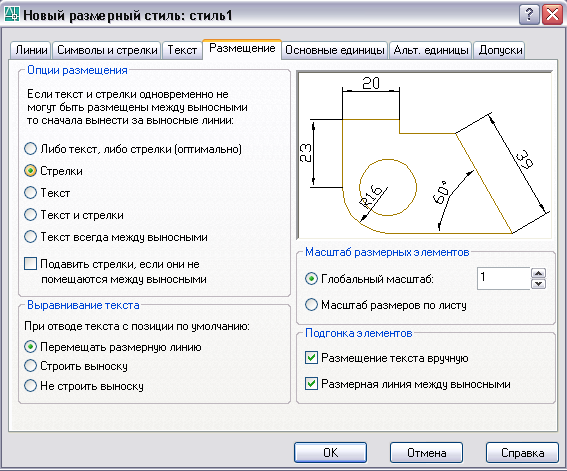Click the 'Опции размещения' group label
This screenshot has width=567, height=471.
pos(77,70)
